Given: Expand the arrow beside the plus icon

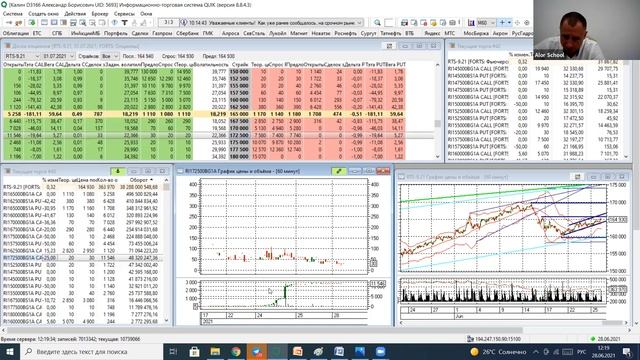Looking at the screenshot, I should point(509,23).
